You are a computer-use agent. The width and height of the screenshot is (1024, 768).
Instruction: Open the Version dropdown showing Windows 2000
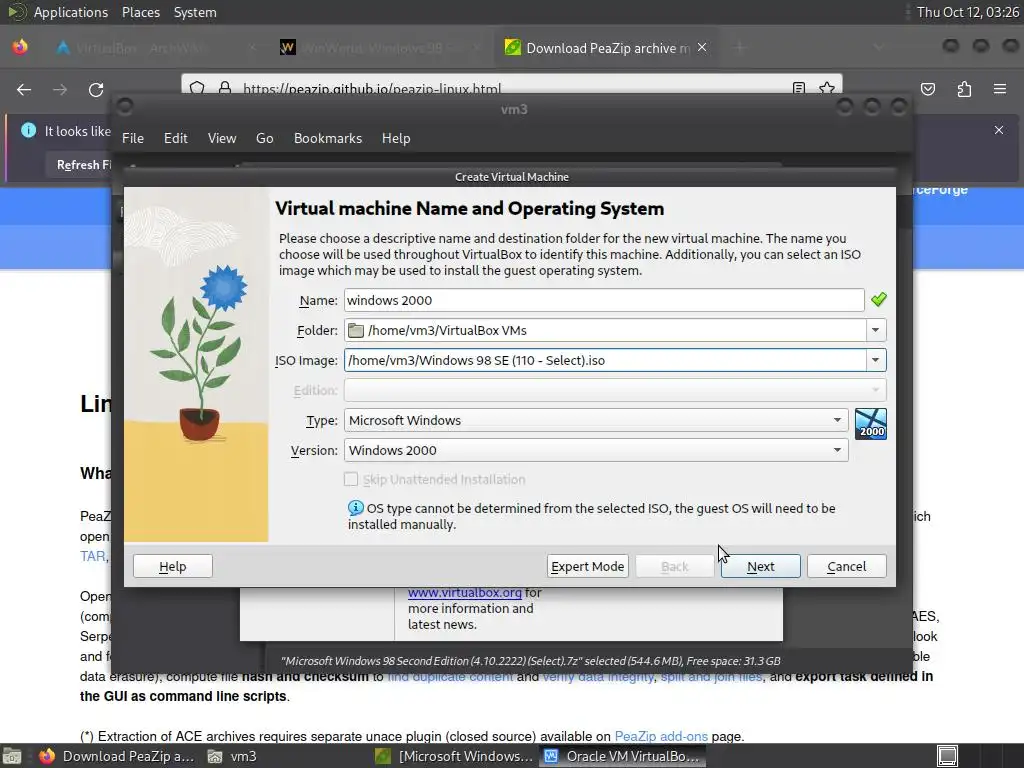click(x=596, y=451)
